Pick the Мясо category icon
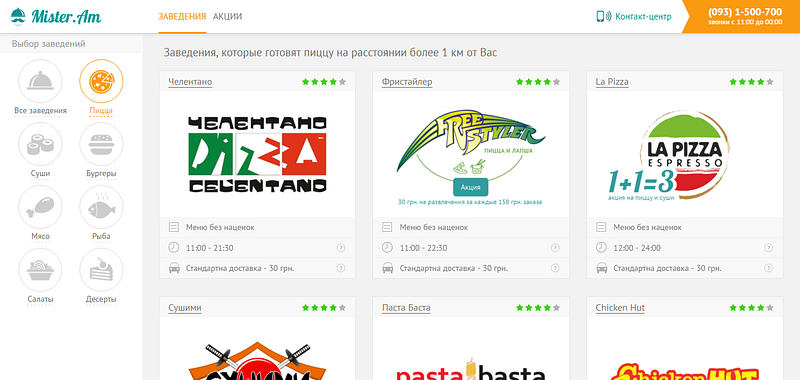The height and width of the screenshot is (380, 800). click(40, 207)
